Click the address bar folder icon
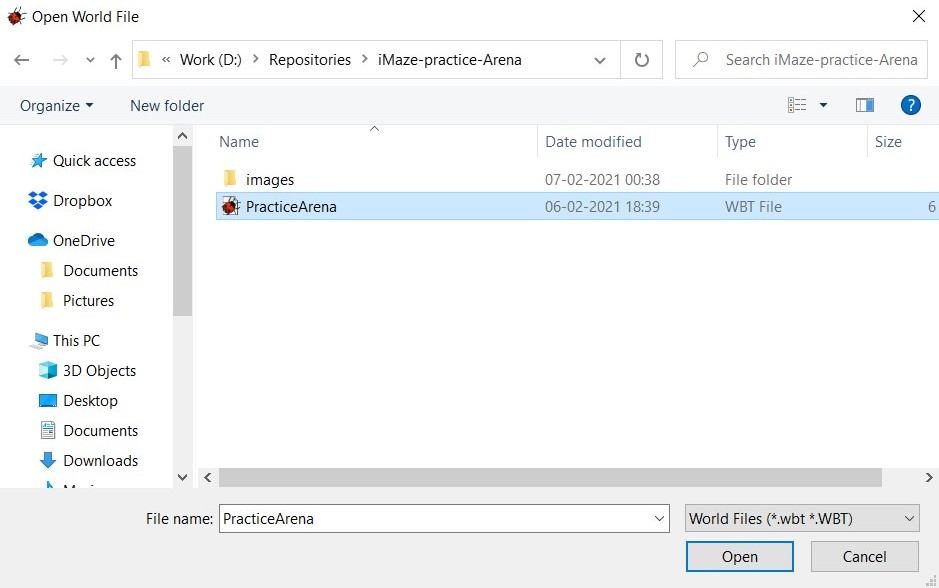Viewport: 939px width, 588px height. click(144, 59)
